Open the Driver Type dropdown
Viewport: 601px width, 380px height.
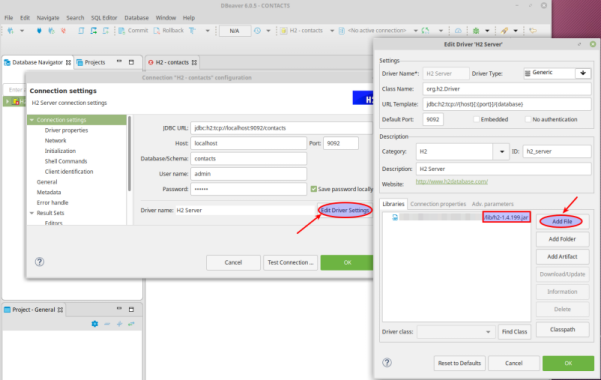click(583, 73)
